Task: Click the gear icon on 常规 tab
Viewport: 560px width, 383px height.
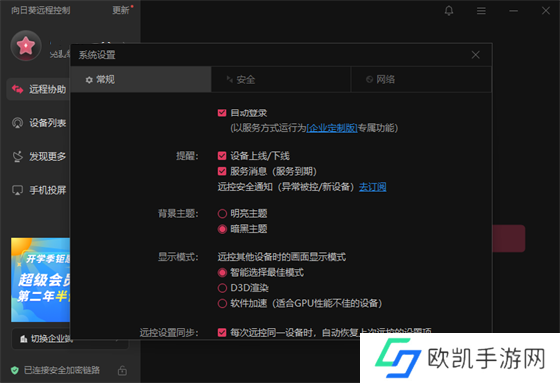Action: tap(89, 80)
